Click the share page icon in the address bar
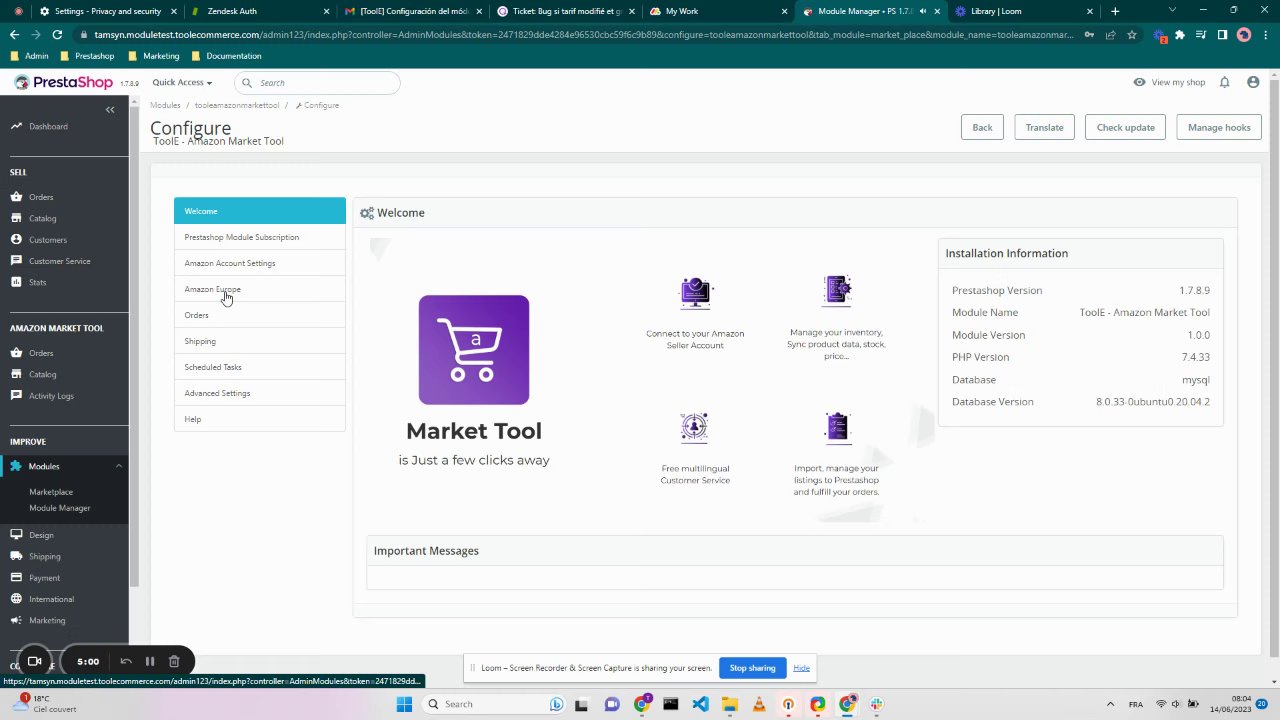The width and height of the screenshot is (1280, 720). pos(1110,34)
